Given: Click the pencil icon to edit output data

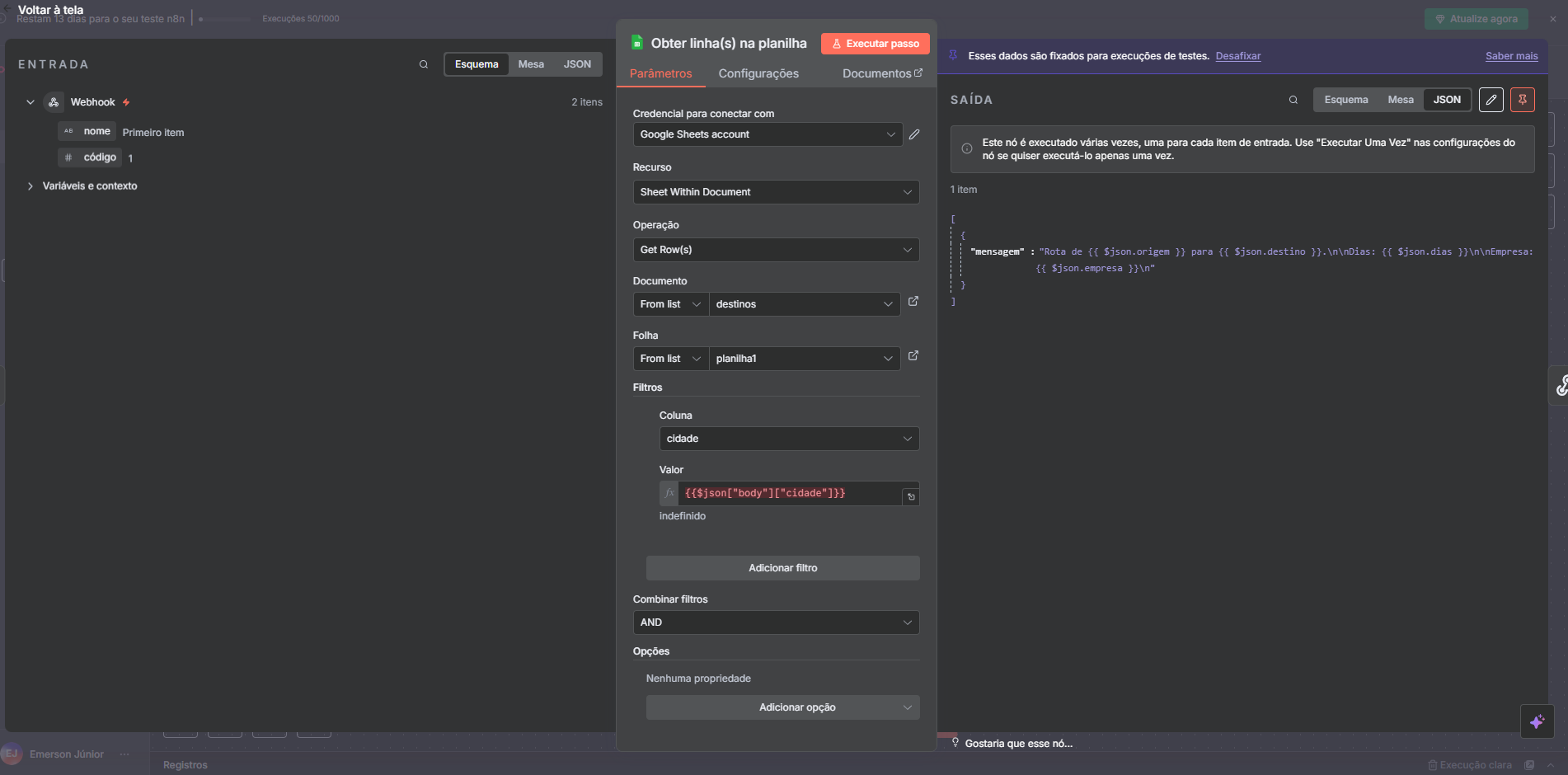Looking at the screenshot, I should click(1491, 100).
